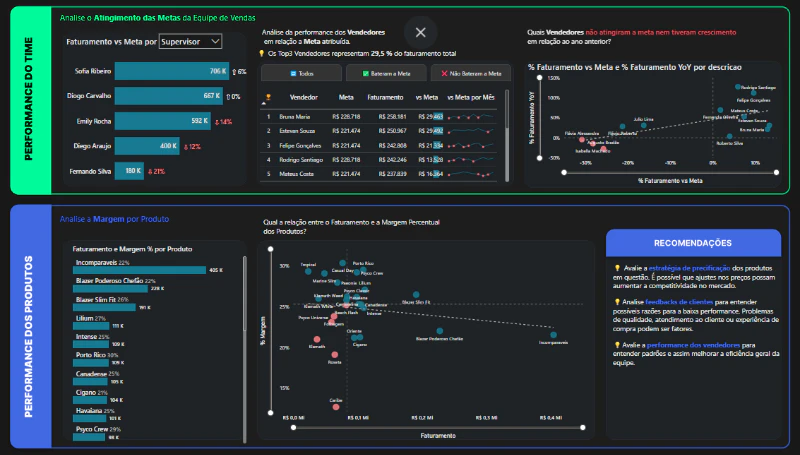800x455 pixels.
Task: Click Diego Araujo 400 K bar
Action: 147,146
